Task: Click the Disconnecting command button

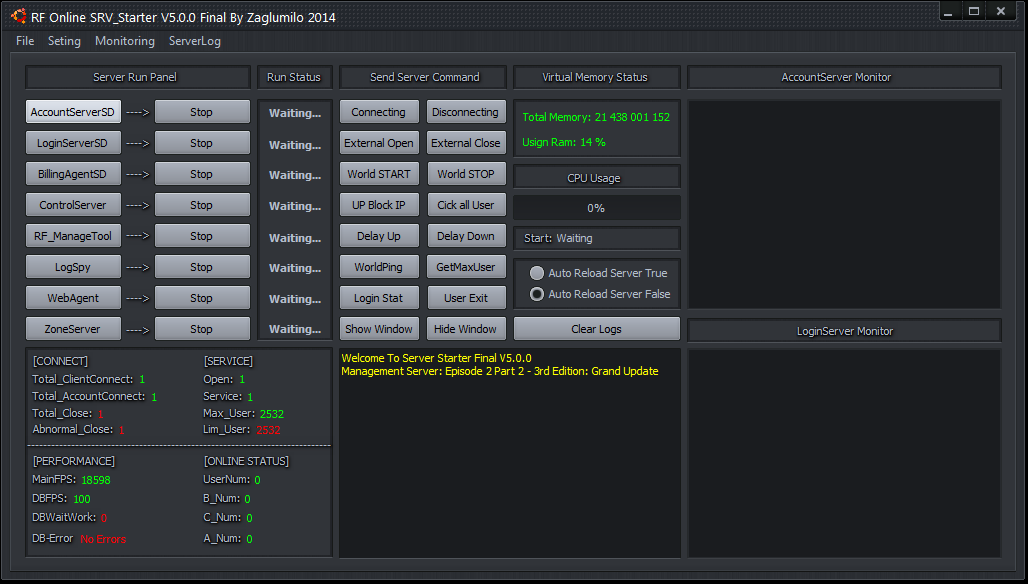Action: pos(466,112)
